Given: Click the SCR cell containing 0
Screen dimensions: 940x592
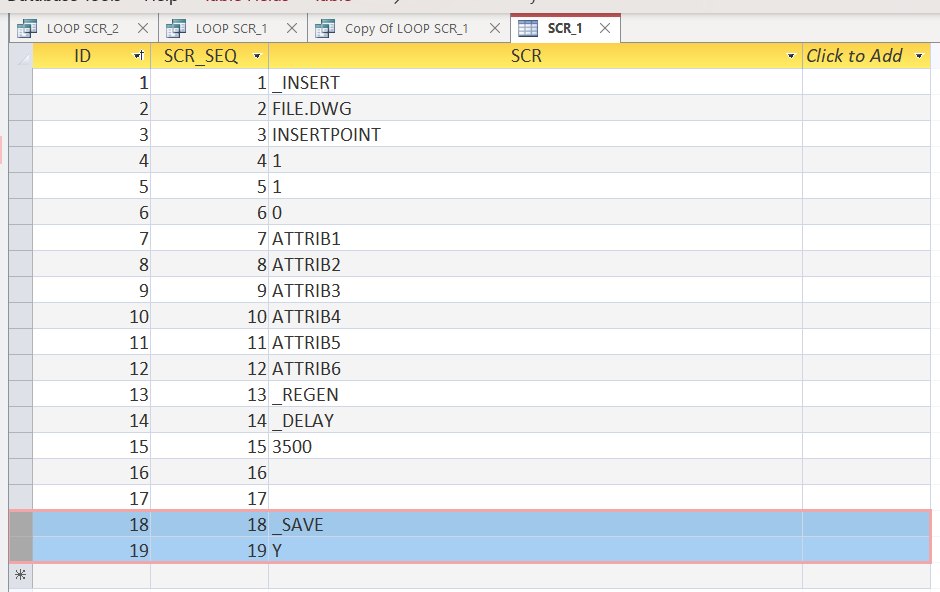Looking at the screenshot, I should pyautogui.click(x=535, y=212).
